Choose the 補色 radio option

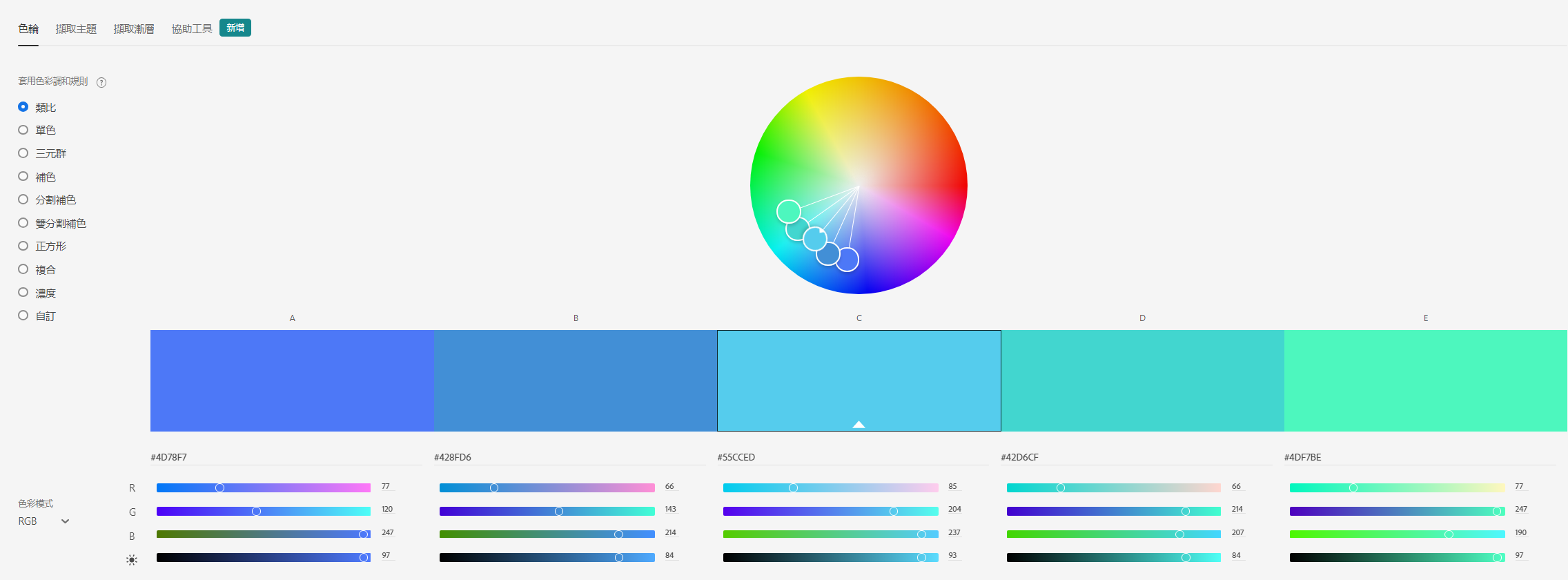37,177
